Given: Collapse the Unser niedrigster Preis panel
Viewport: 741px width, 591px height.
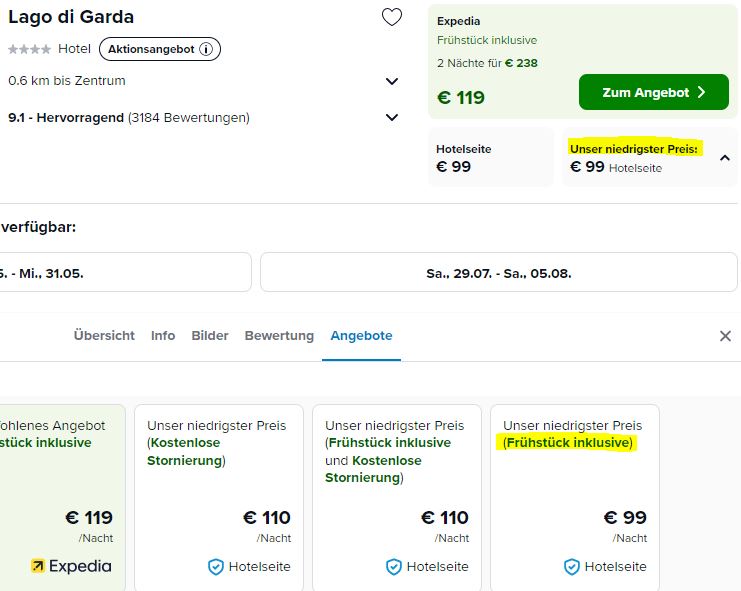Looking at the screenshot, I should [724, 158].
